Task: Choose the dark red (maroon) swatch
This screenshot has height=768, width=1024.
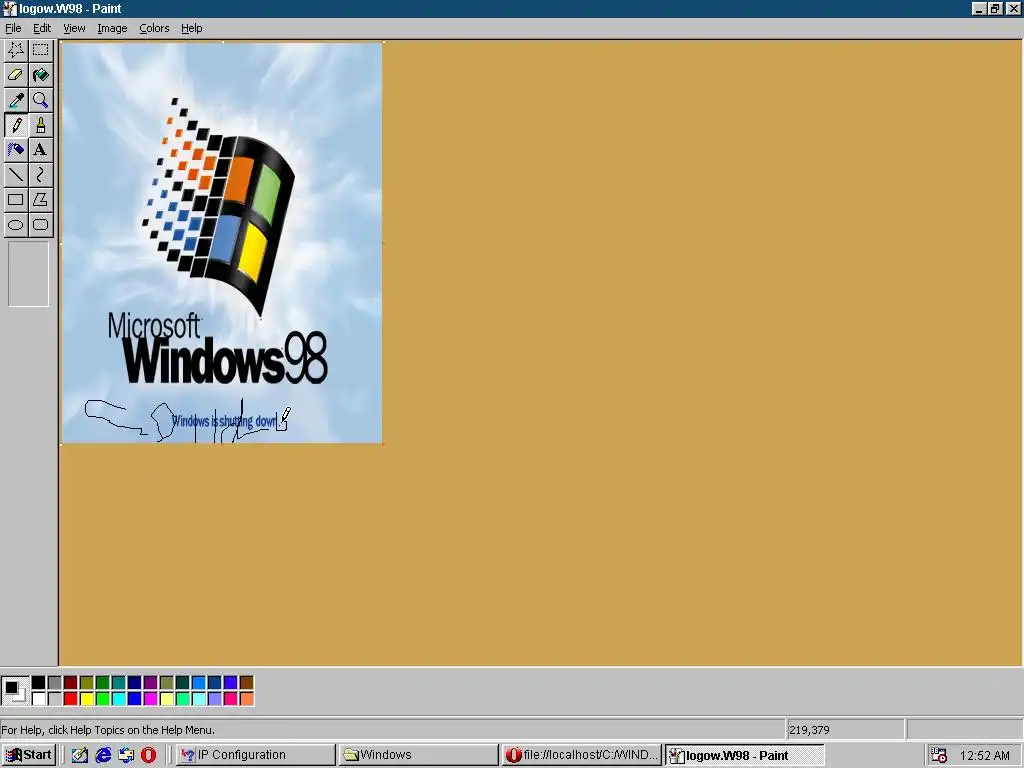Action: click(x=71, y=682)
